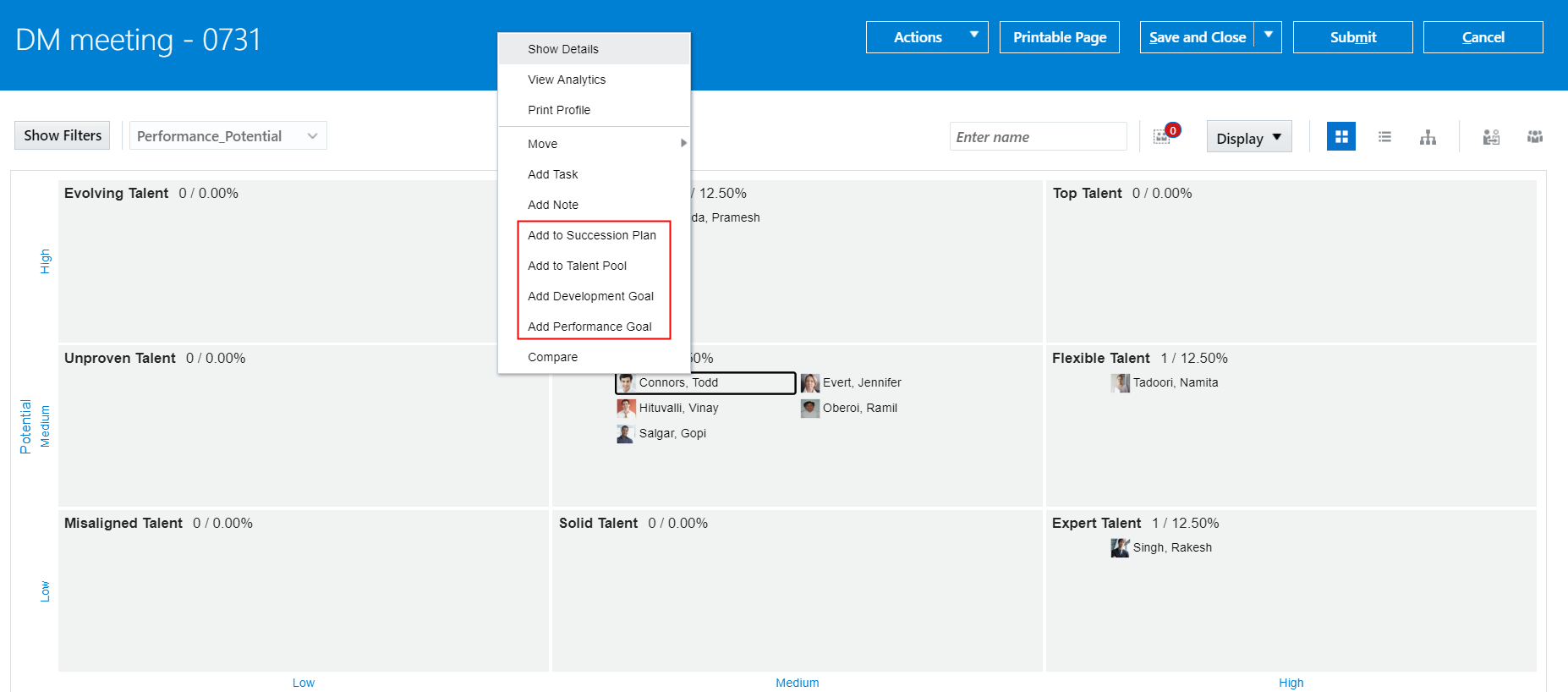Click the name Salgar, Gopi

pyautogui.click(x=672, y=433)
